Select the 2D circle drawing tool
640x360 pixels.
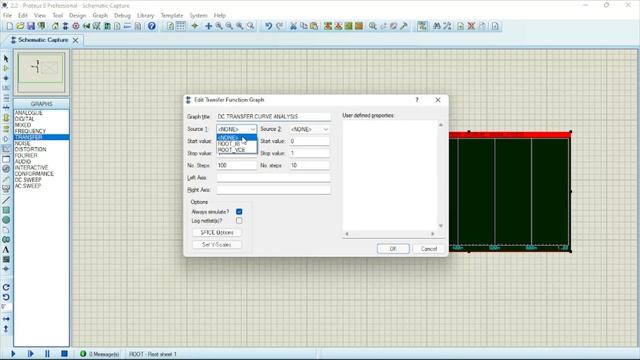(6, 220)
